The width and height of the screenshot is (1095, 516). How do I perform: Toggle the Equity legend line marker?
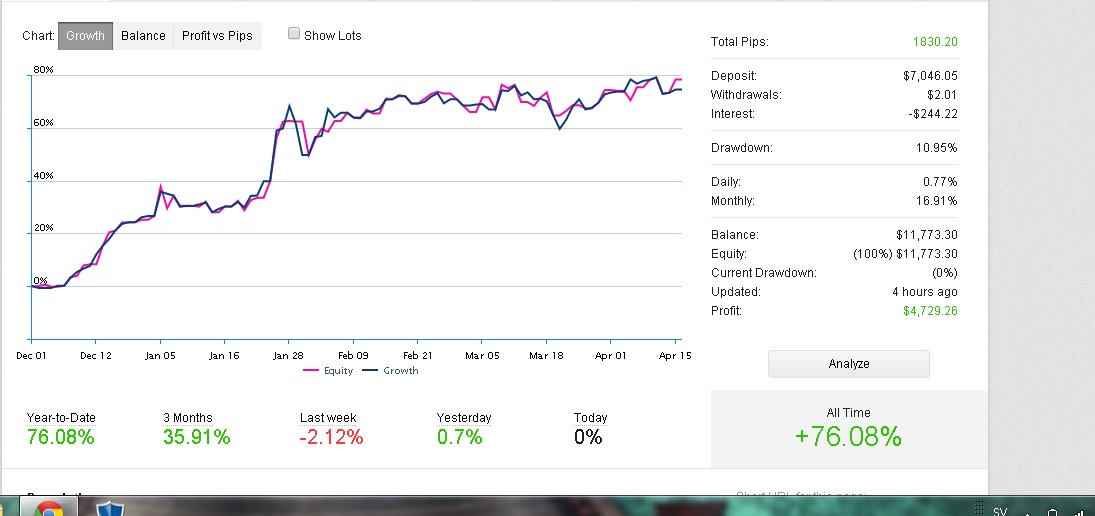pyautogui.click(x=312, y=370)
